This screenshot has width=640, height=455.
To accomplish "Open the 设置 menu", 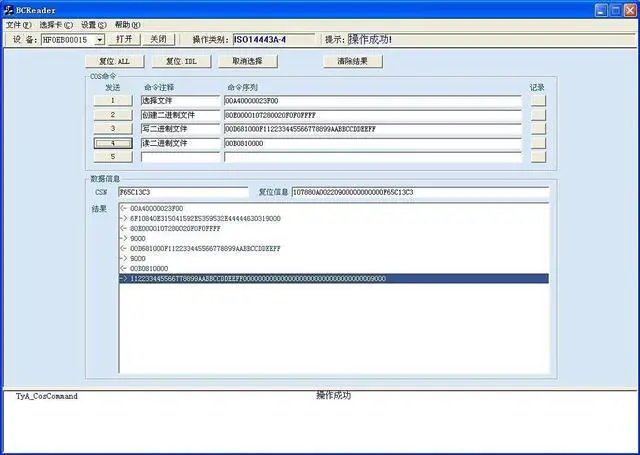I will (93, 24).
